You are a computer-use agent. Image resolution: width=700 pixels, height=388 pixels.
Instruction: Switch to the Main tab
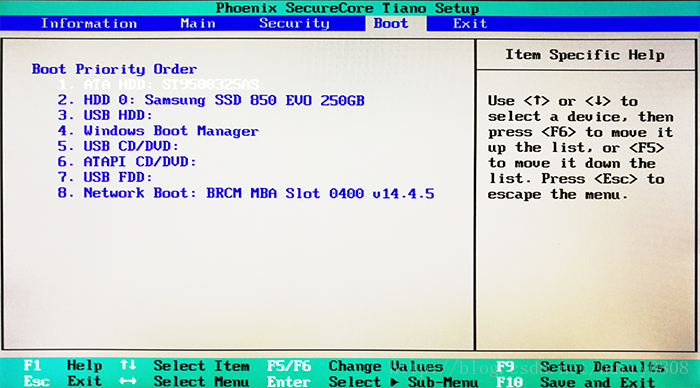(x=198, y=23)
